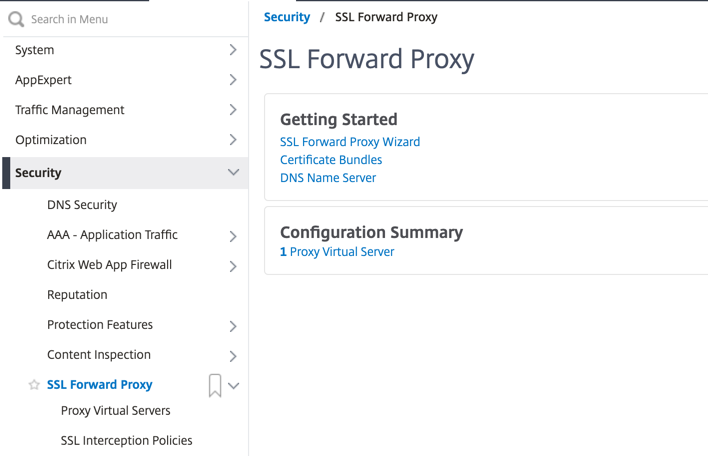Open the Reputation item
Image resolution: width=708 pixels, height=456 pixels.
tap(77, 295)
